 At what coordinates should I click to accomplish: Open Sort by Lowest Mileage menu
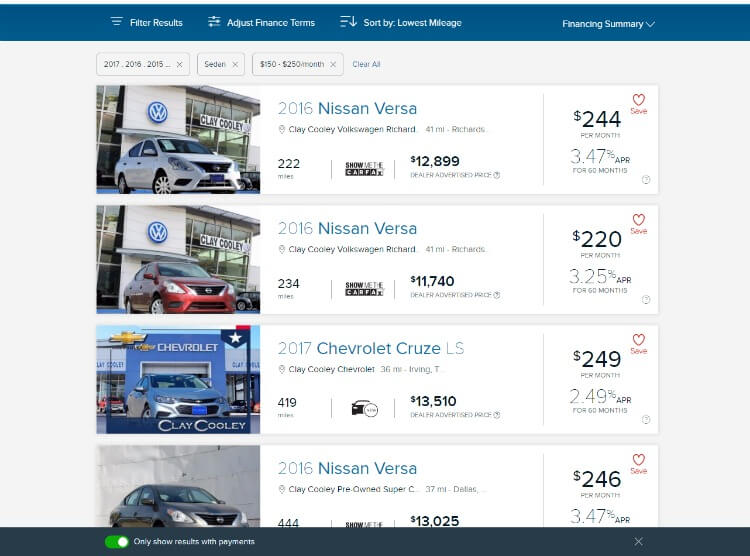[x=401, y=22]
